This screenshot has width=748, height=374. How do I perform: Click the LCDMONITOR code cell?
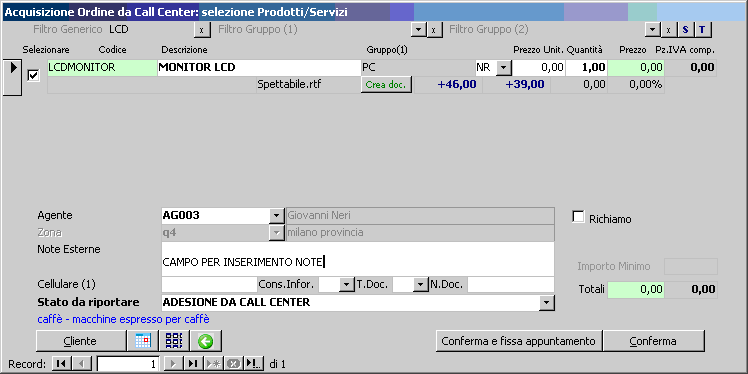(102, 68)
